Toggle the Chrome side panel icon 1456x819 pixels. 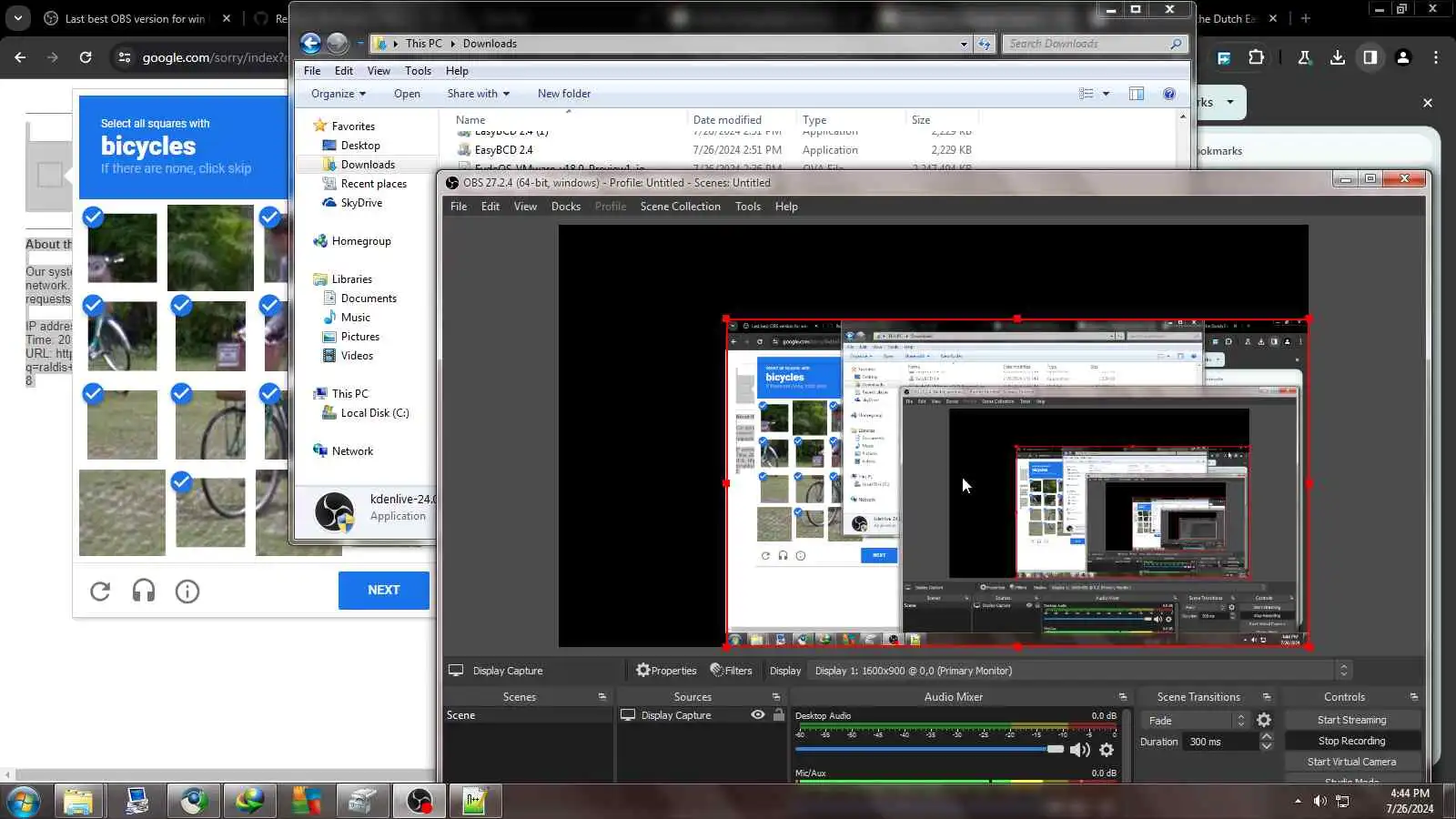coord(1370,57)
